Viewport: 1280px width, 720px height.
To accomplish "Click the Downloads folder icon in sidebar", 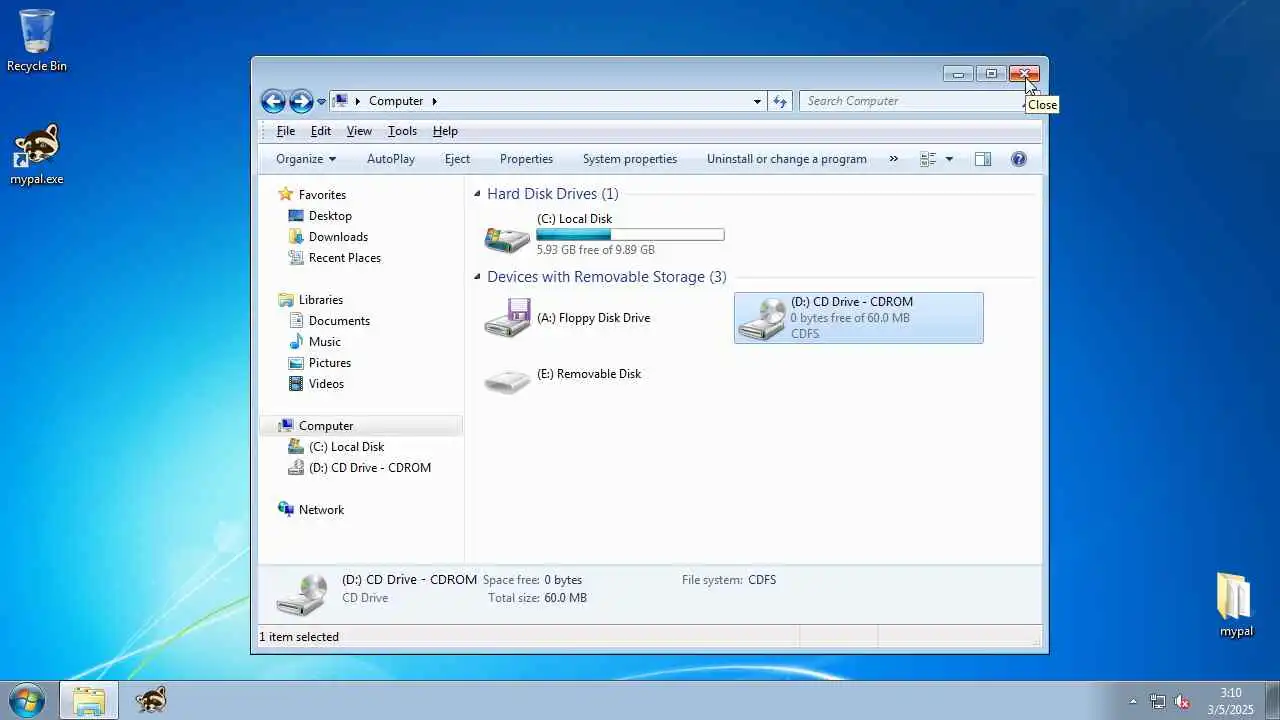I will coord(296,237).
